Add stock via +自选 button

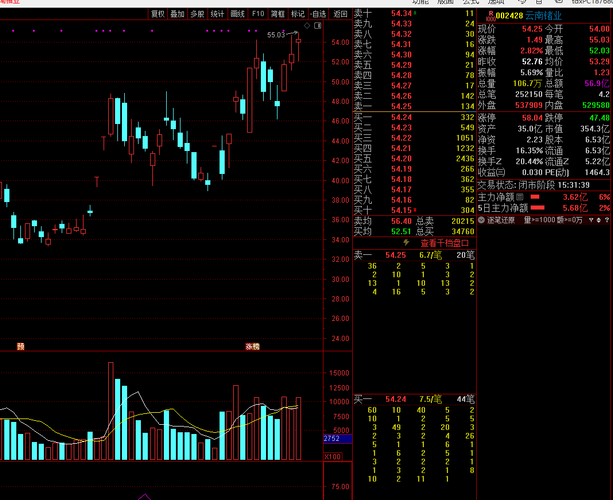pos(318,14)
